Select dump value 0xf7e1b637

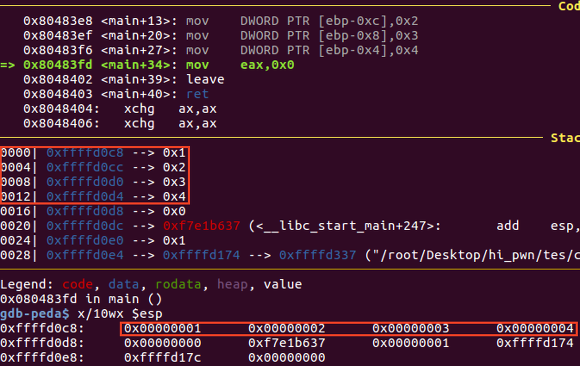point(286,343)
